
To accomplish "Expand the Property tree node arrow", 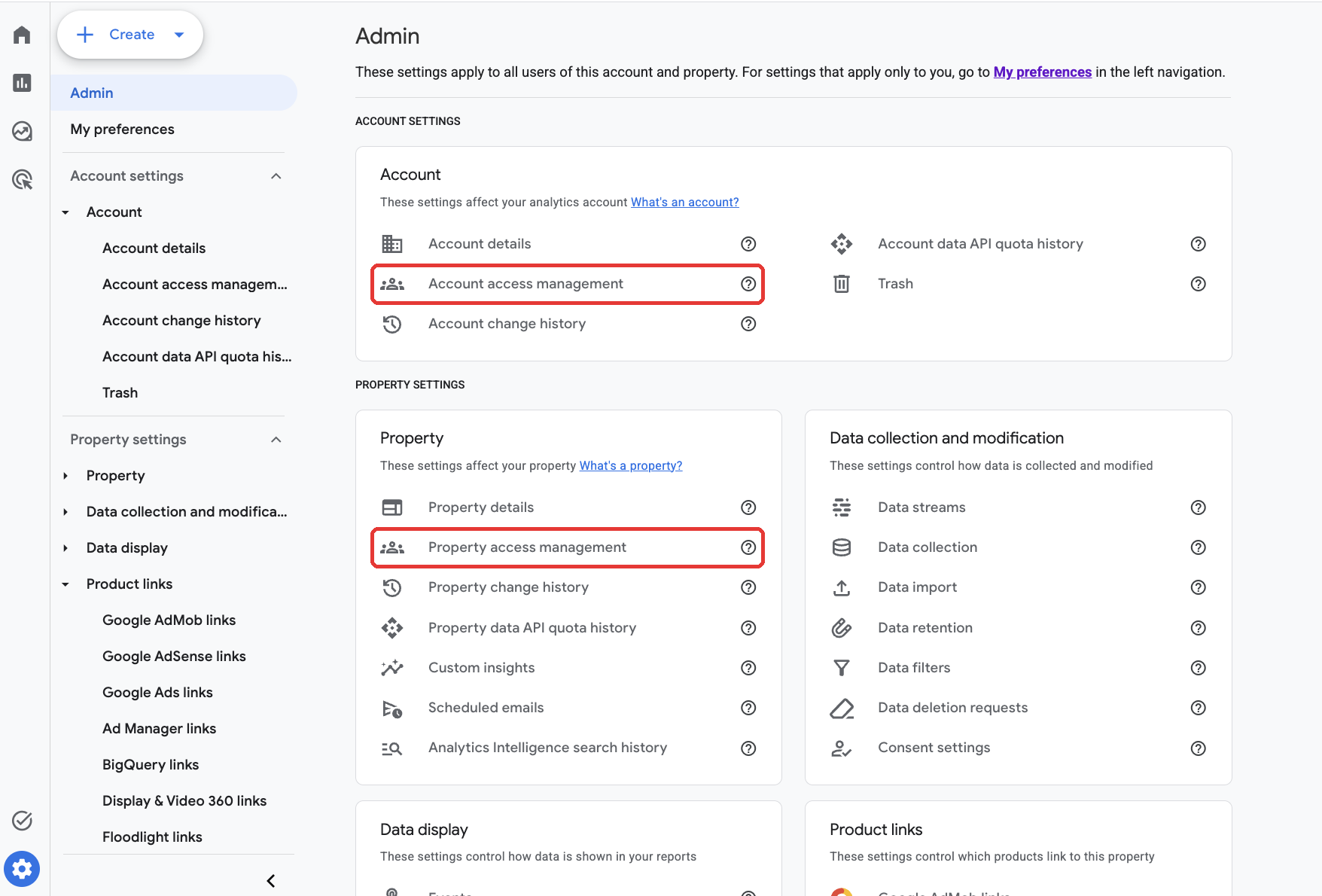I will coord(65,476).
